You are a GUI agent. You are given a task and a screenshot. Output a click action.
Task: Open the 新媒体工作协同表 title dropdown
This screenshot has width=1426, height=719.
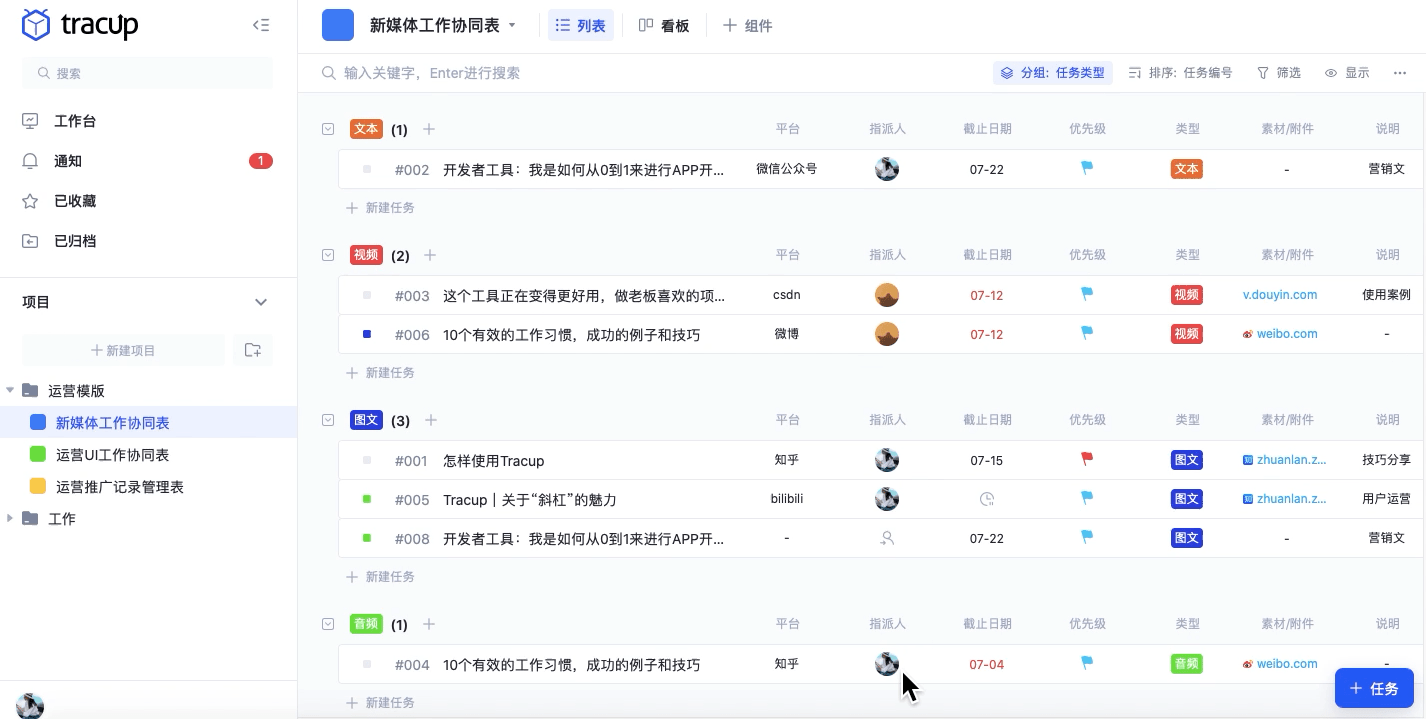coord(512,25)
